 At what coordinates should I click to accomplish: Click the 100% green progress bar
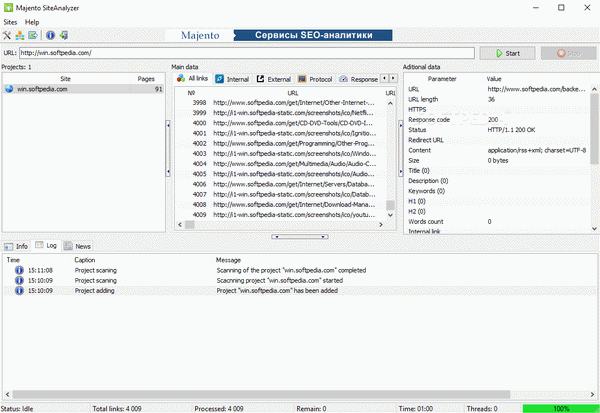click(561, 409)
